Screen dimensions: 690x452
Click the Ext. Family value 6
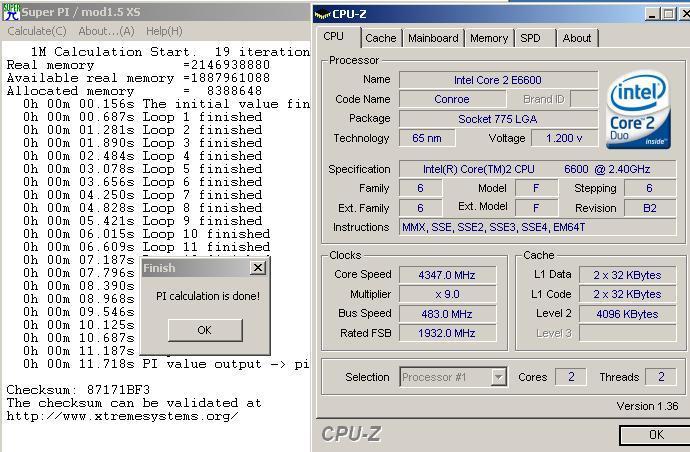coord(420,208)
